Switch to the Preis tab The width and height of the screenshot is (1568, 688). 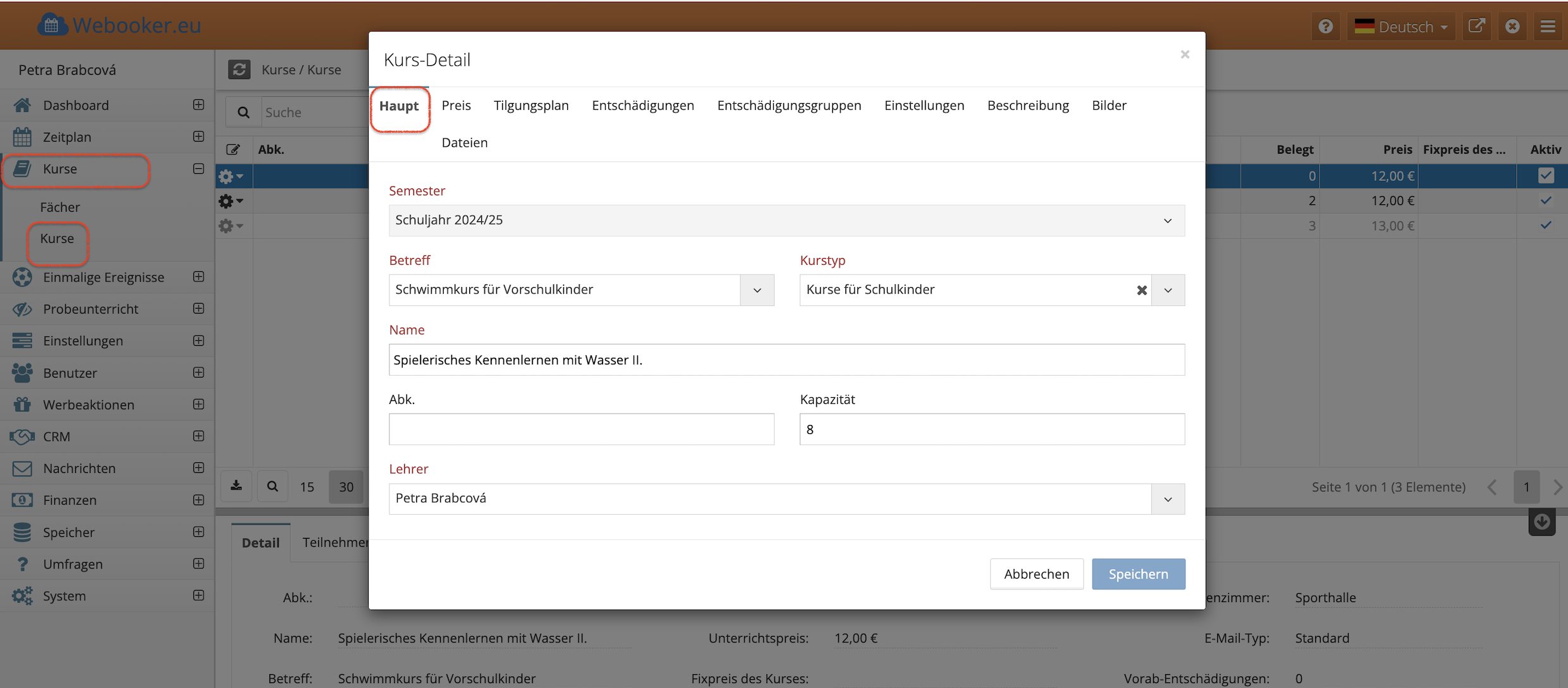tap(456, 106)
